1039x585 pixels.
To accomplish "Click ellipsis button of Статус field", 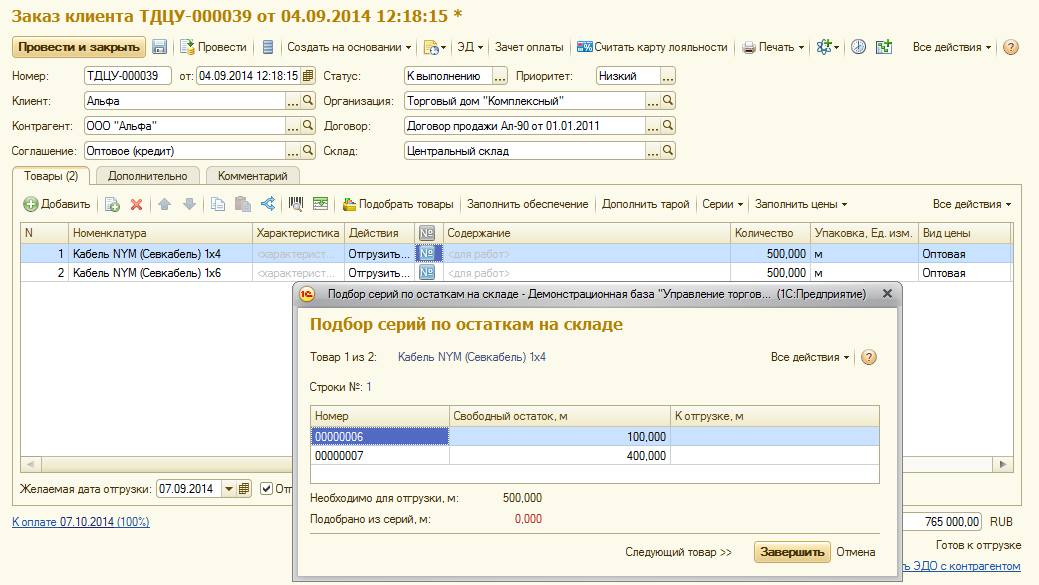I will pyautogui.click(x=500, y=76).
